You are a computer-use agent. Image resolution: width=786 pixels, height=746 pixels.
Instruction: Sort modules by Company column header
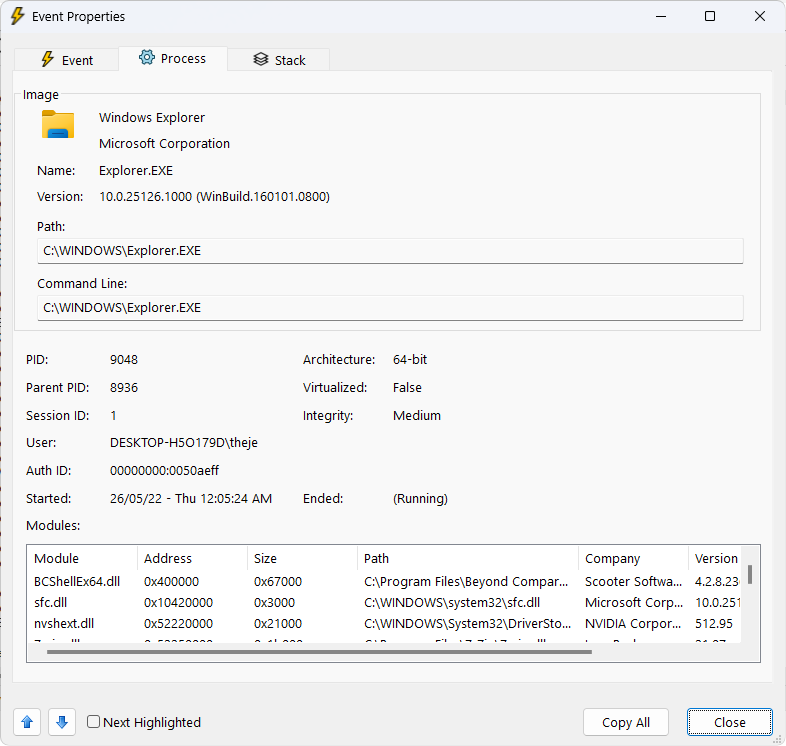634,558
